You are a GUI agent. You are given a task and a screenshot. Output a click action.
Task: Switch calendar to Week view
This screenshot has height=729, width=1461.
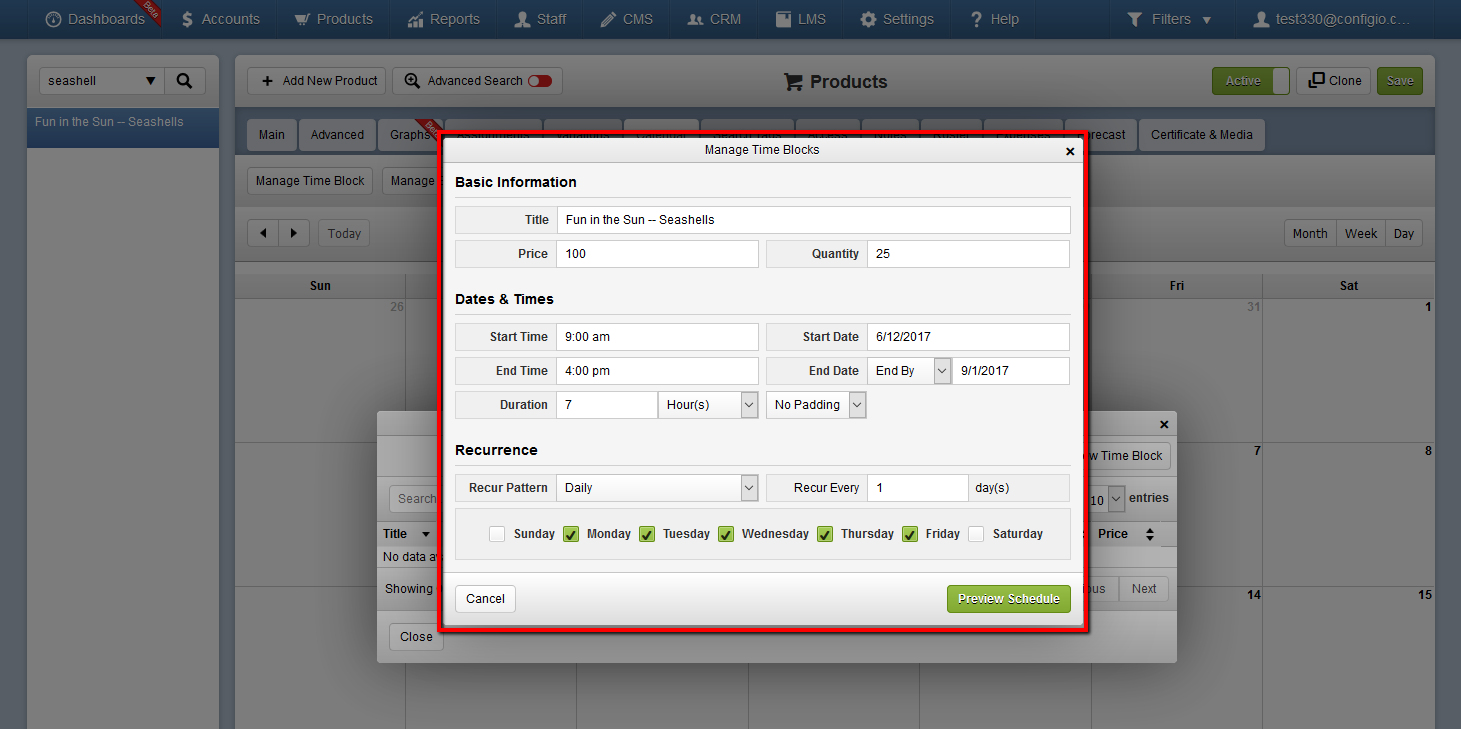coord(1360,233)
